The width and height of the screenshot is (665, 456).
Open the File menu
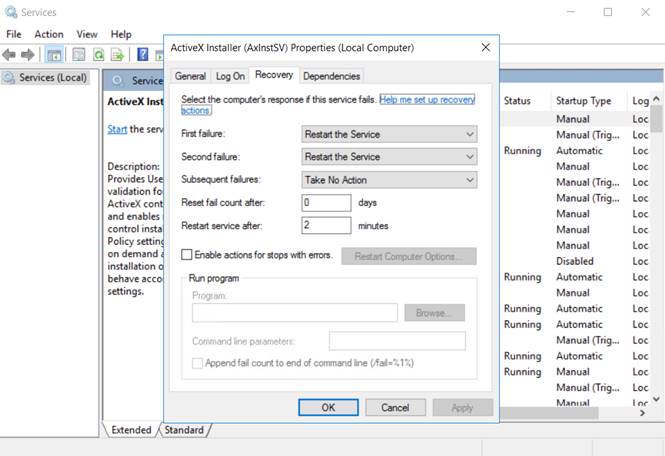point(14,34)
